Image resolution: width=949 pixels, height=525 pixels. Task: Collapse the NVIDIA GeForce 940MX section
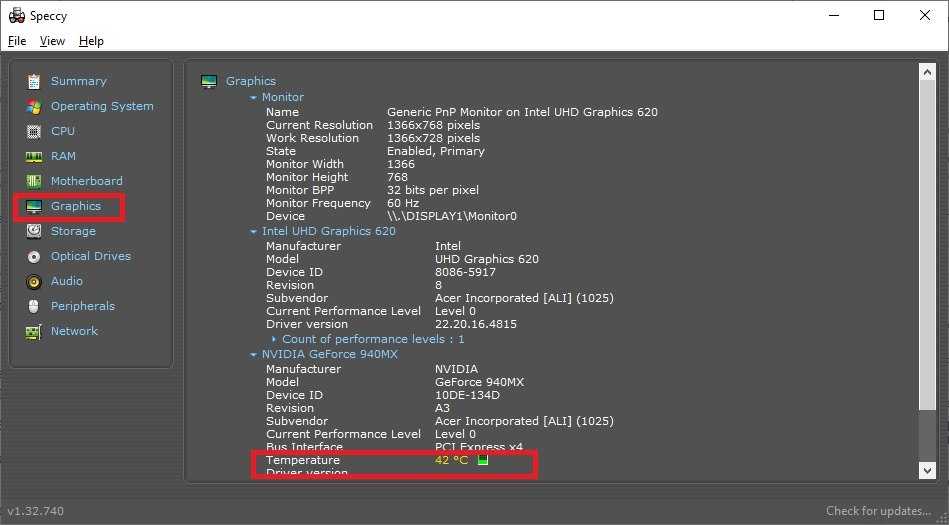[x=254, y=355]
